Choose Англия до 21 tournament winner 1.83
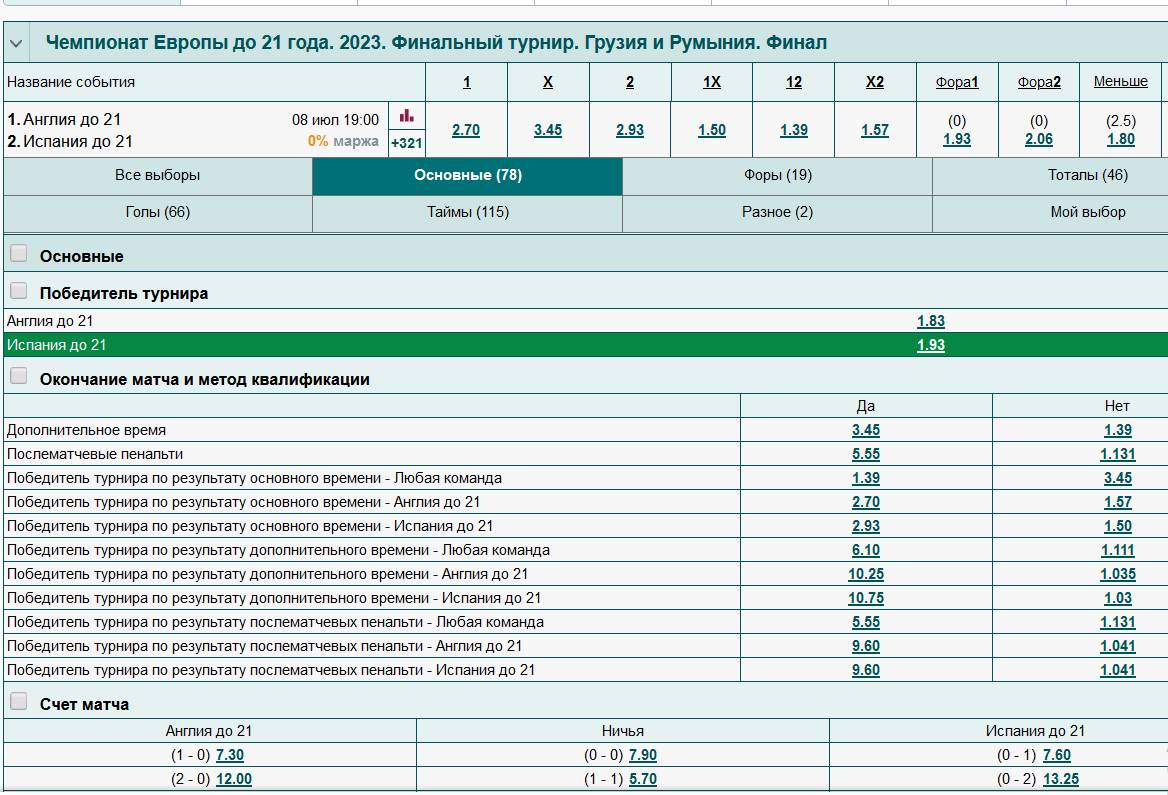This screenshot has width=1168, height=795. click(x=930, y=321)
